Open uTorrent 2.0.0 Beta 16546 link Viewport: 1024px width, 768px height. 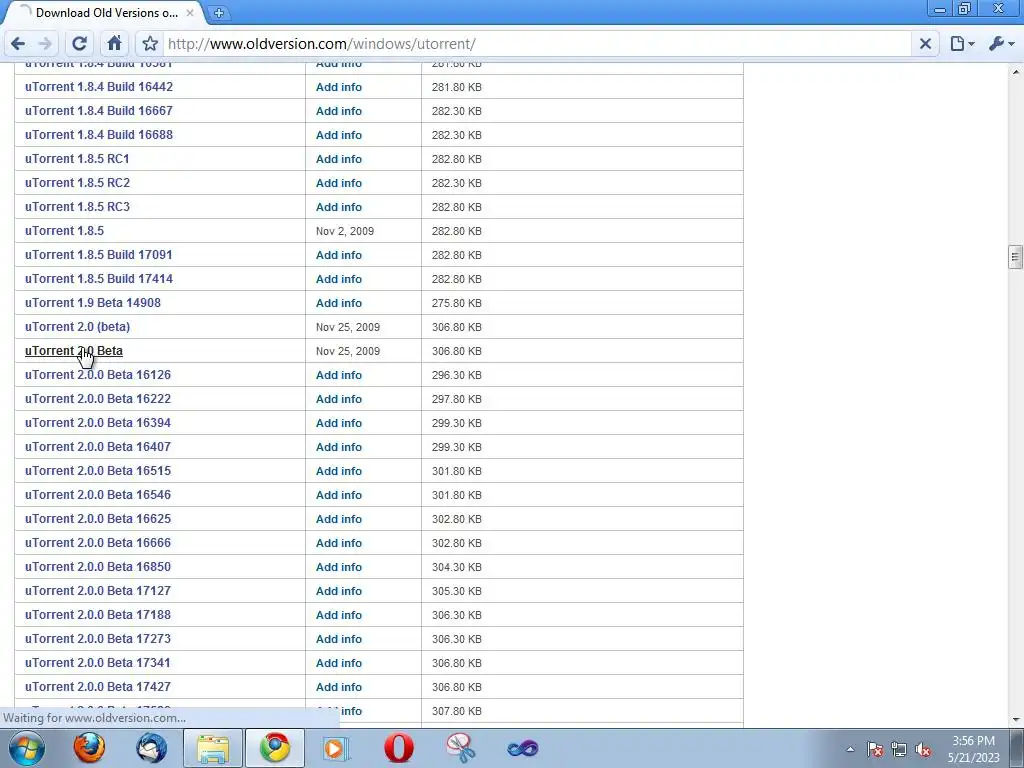click(98, 495)
